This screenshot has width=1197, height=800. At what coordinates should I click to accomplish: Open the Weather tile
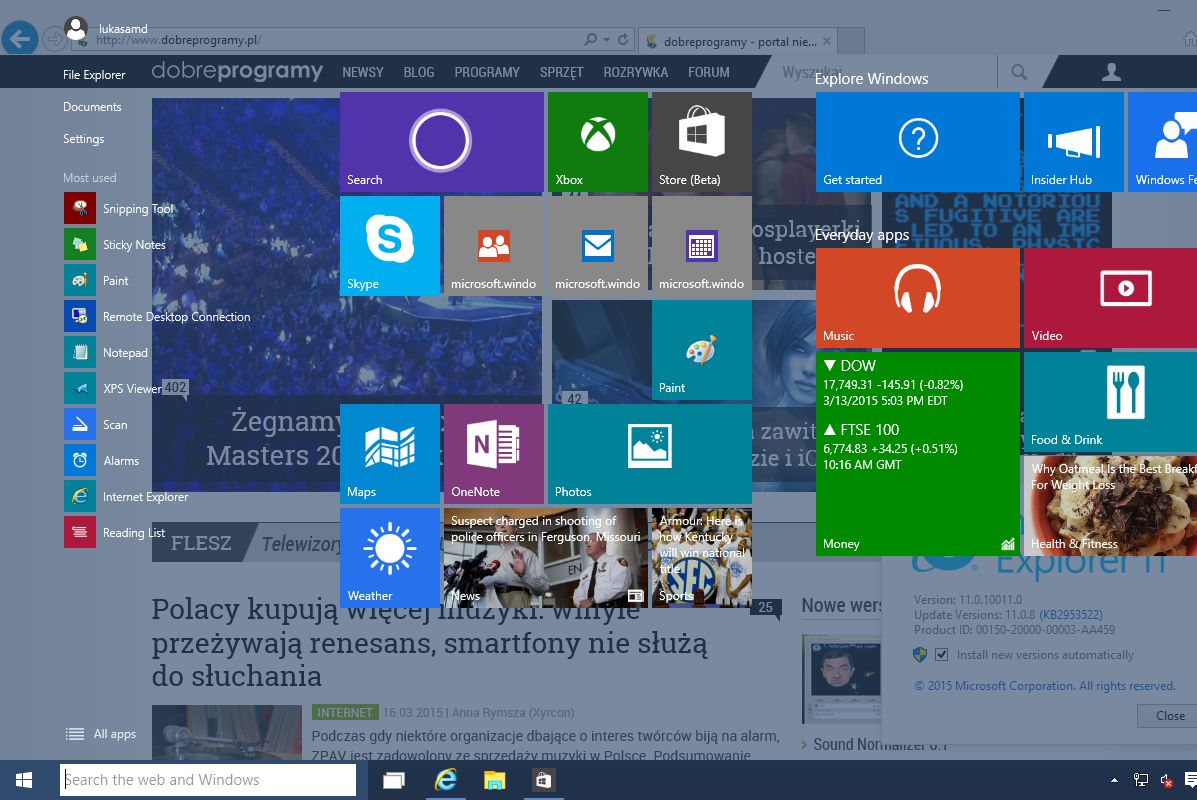[x=389, y=557]
